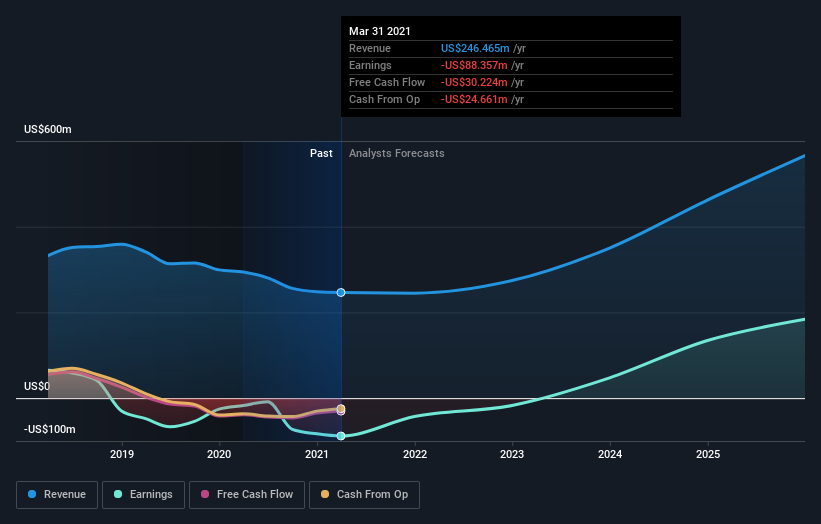Toggle the Cash From Op legend button

(x=364, y=495)
